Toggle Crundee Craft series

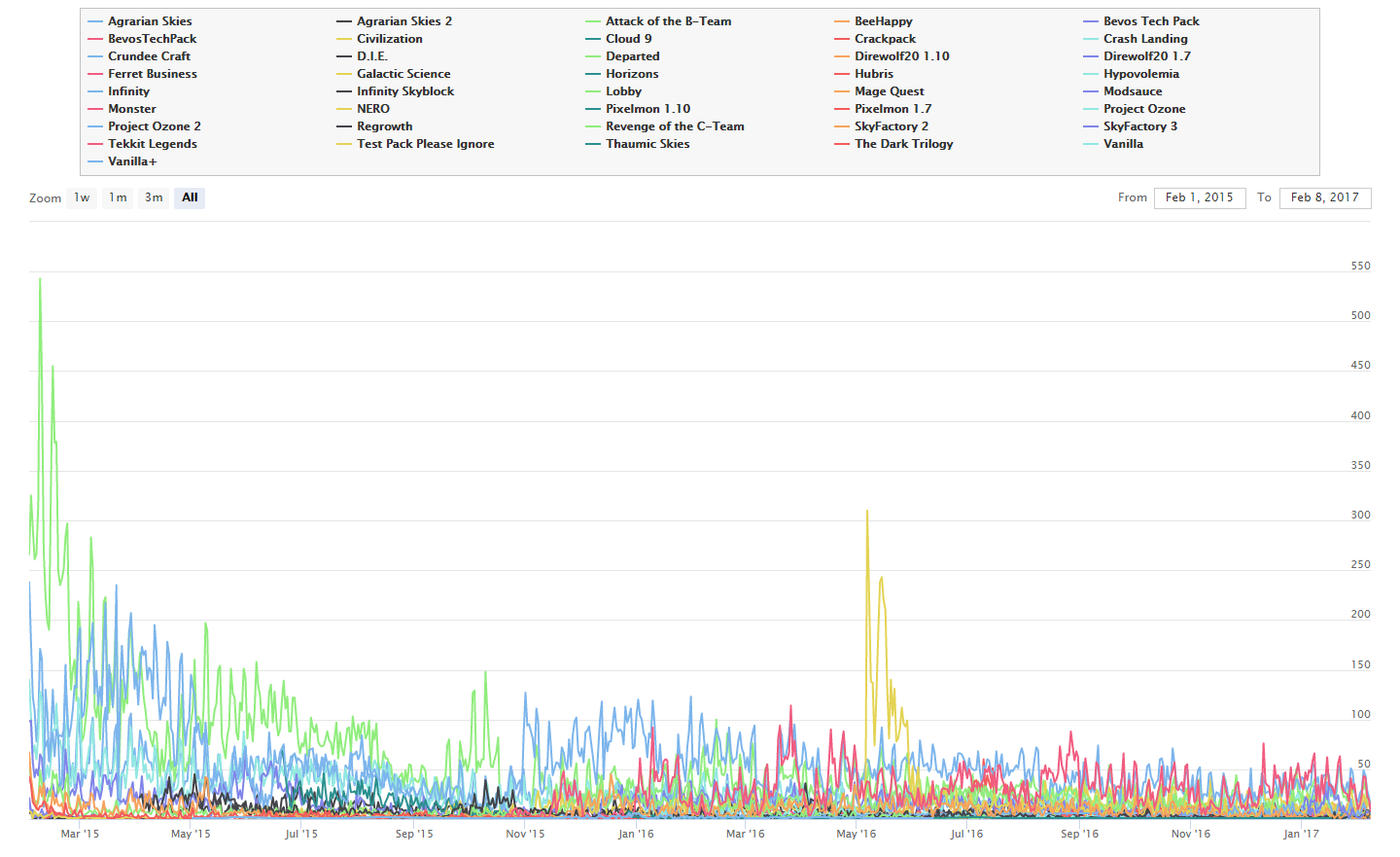click(139, 56)
